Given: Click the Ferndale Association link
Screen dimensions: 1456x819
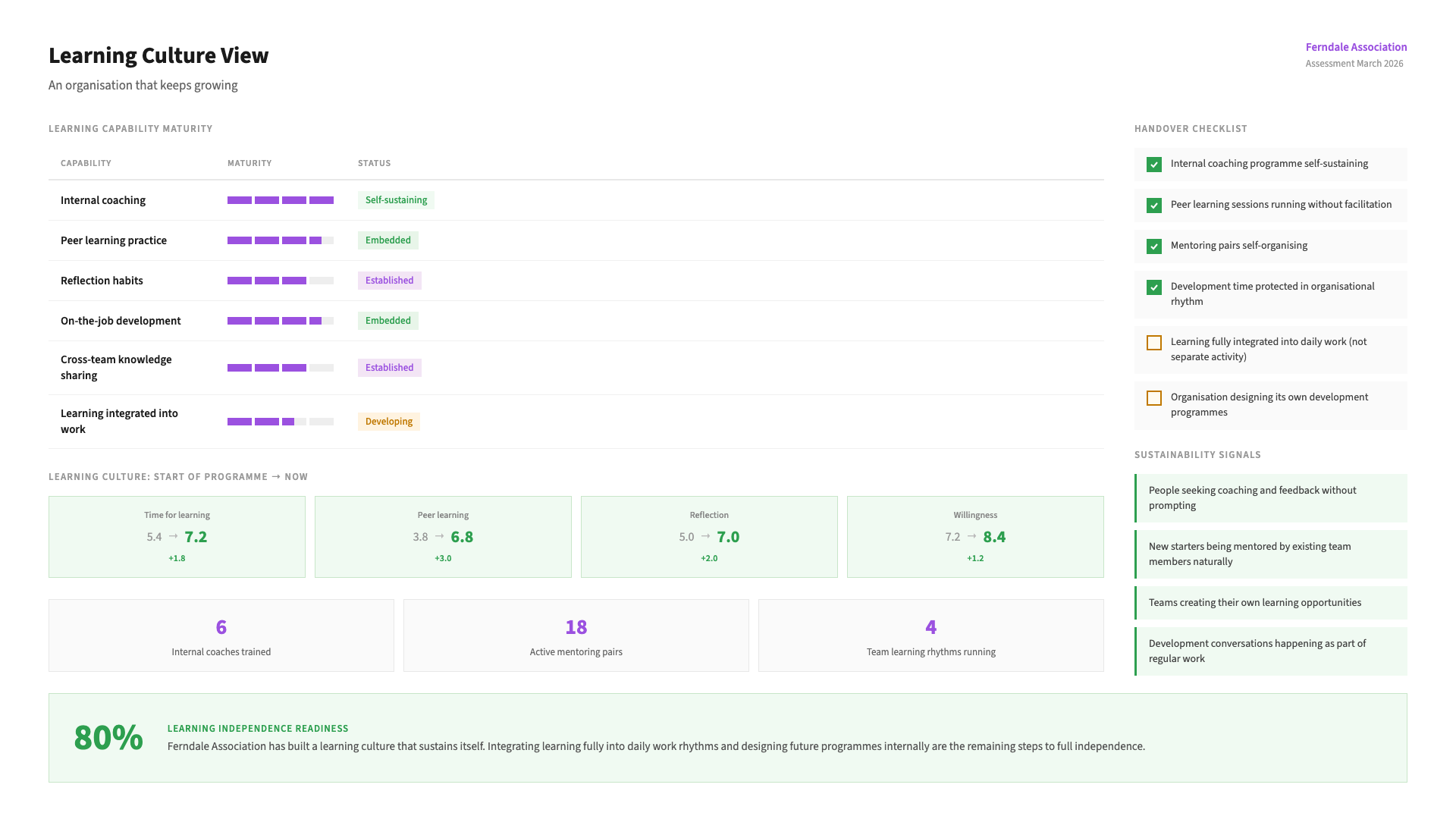Looking at the screenshot, I should (x=1355, y=47).
